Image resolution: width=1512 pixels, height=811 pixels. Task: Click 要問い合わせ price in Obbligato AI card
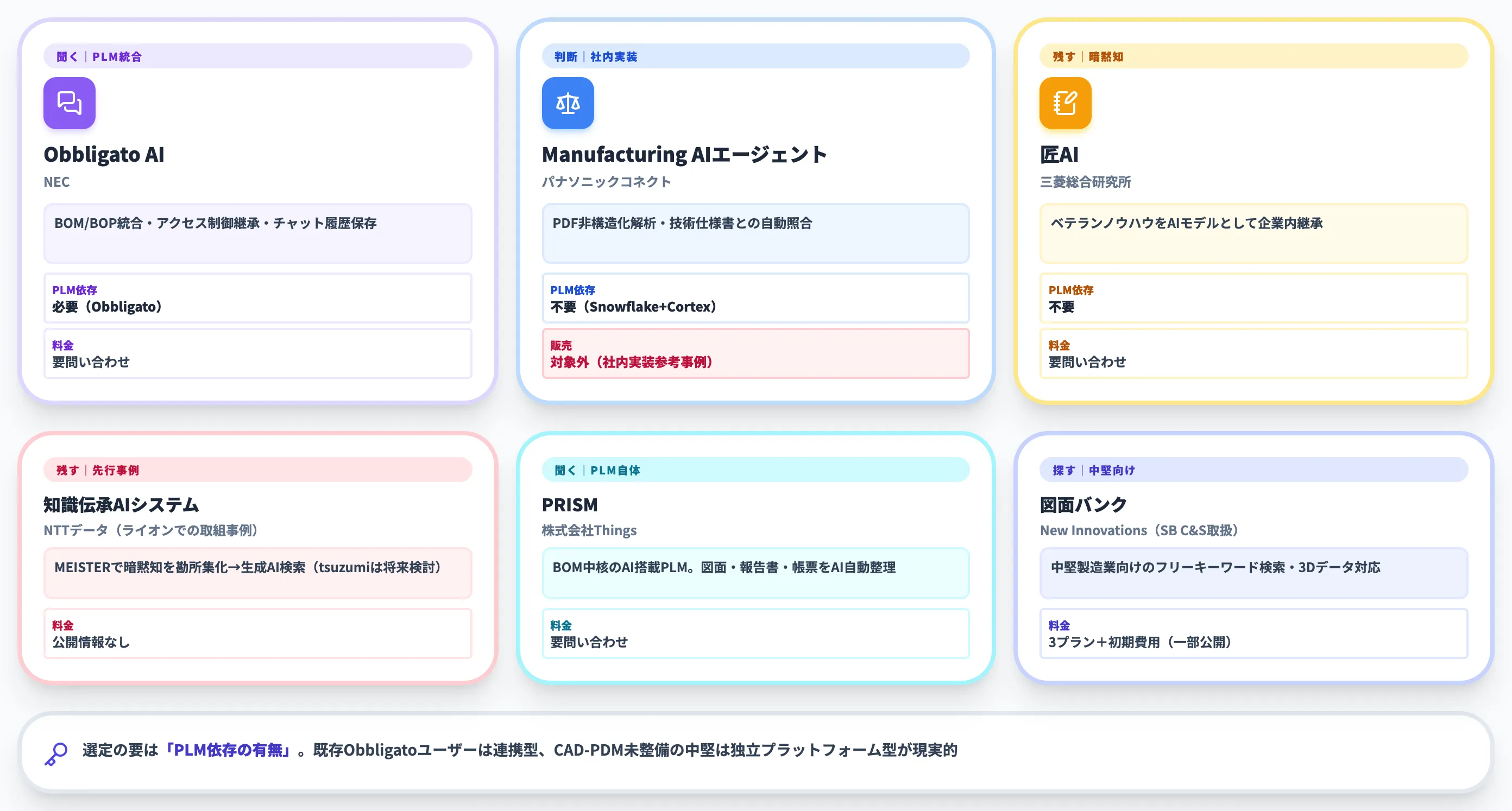[x=91, y=362]
